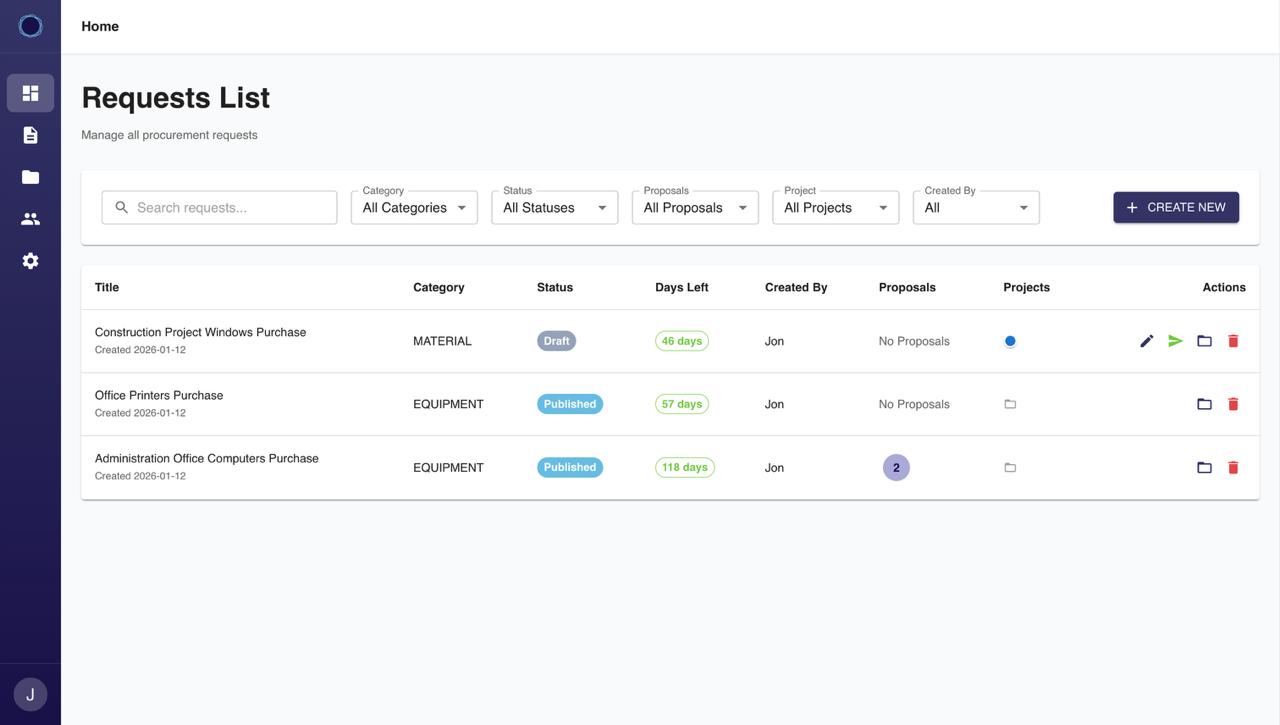
Task: Click Published status for Office Printers Purchase
Action: pos(570,404)
